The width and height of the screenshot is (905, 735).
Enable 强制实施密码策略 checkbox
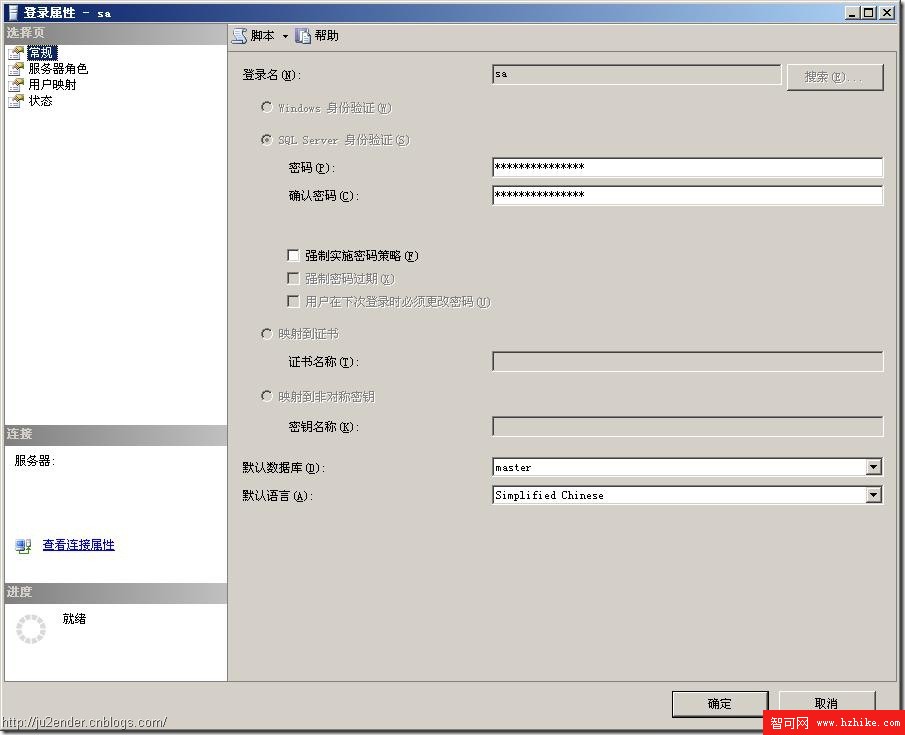pyautogui.click(x=293, y=255)
